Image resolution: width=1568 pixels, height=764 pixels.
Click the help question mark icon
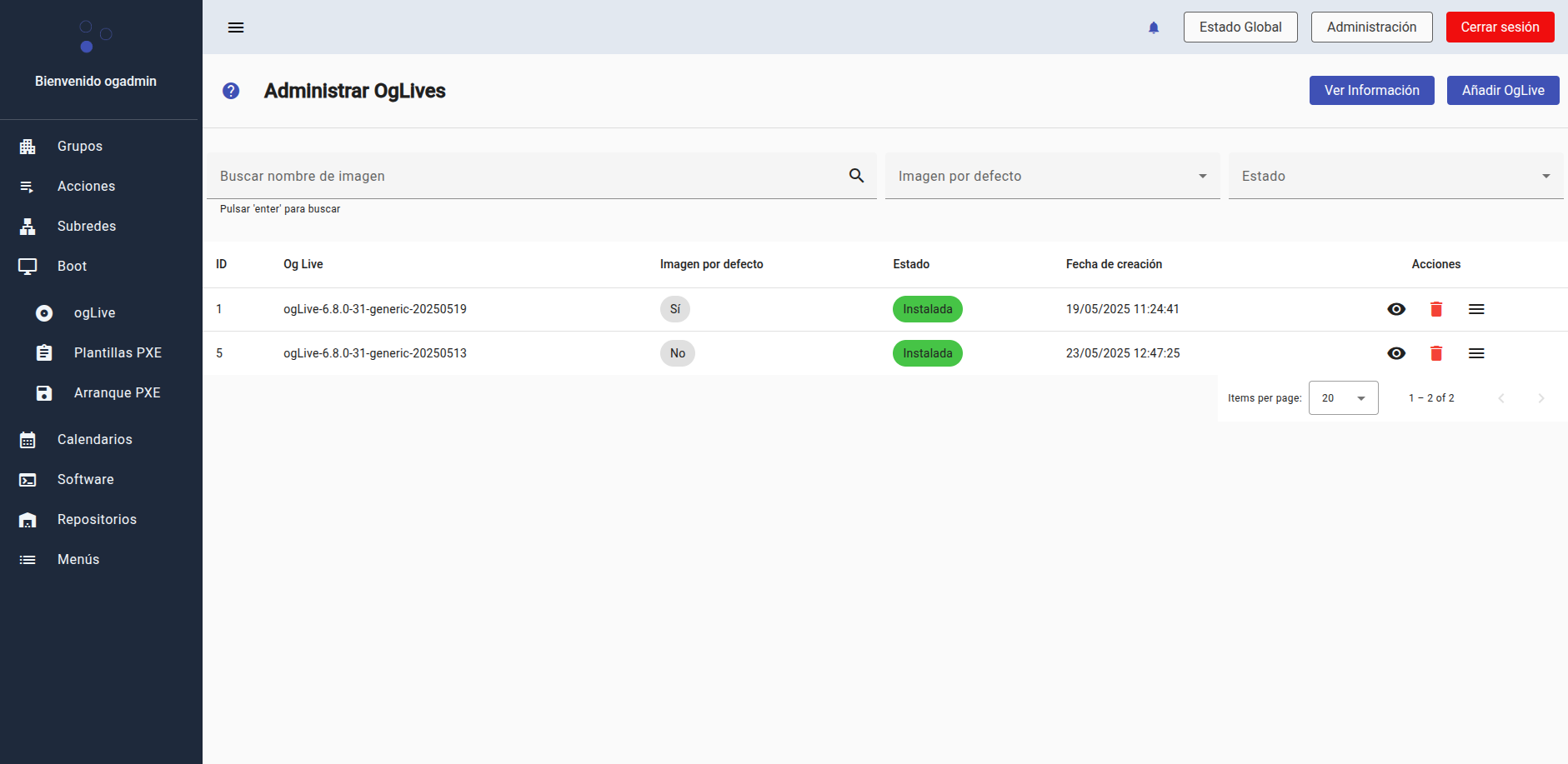pyautogui.click(x=231, y=91)
